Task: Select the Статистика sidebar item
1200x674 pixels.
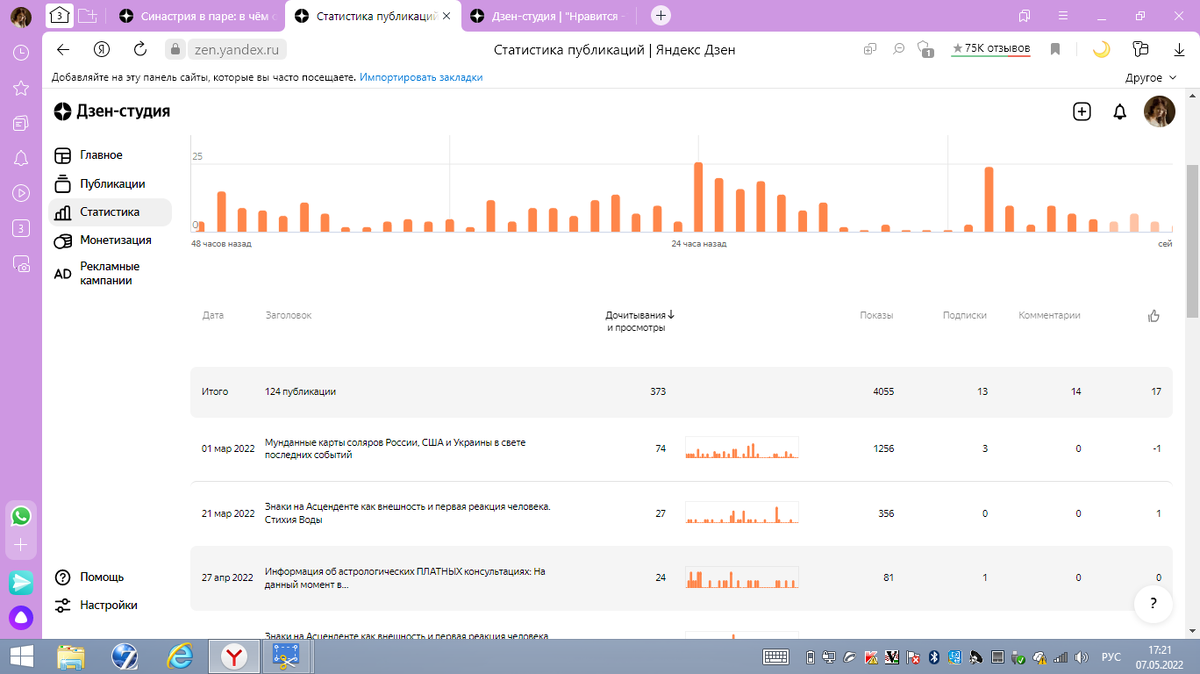Action: 110,212
